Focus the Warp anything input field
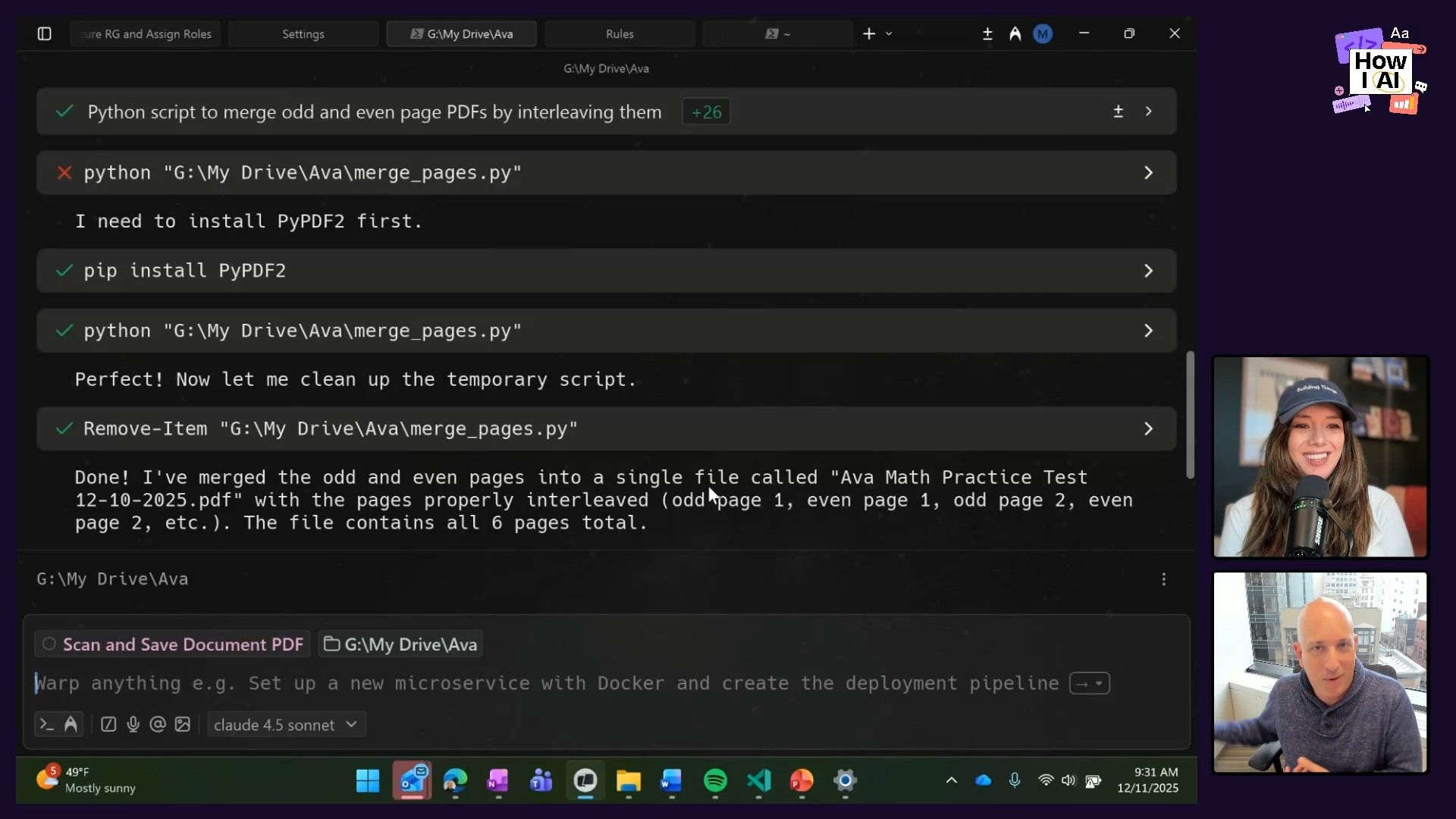 point(546,683)
